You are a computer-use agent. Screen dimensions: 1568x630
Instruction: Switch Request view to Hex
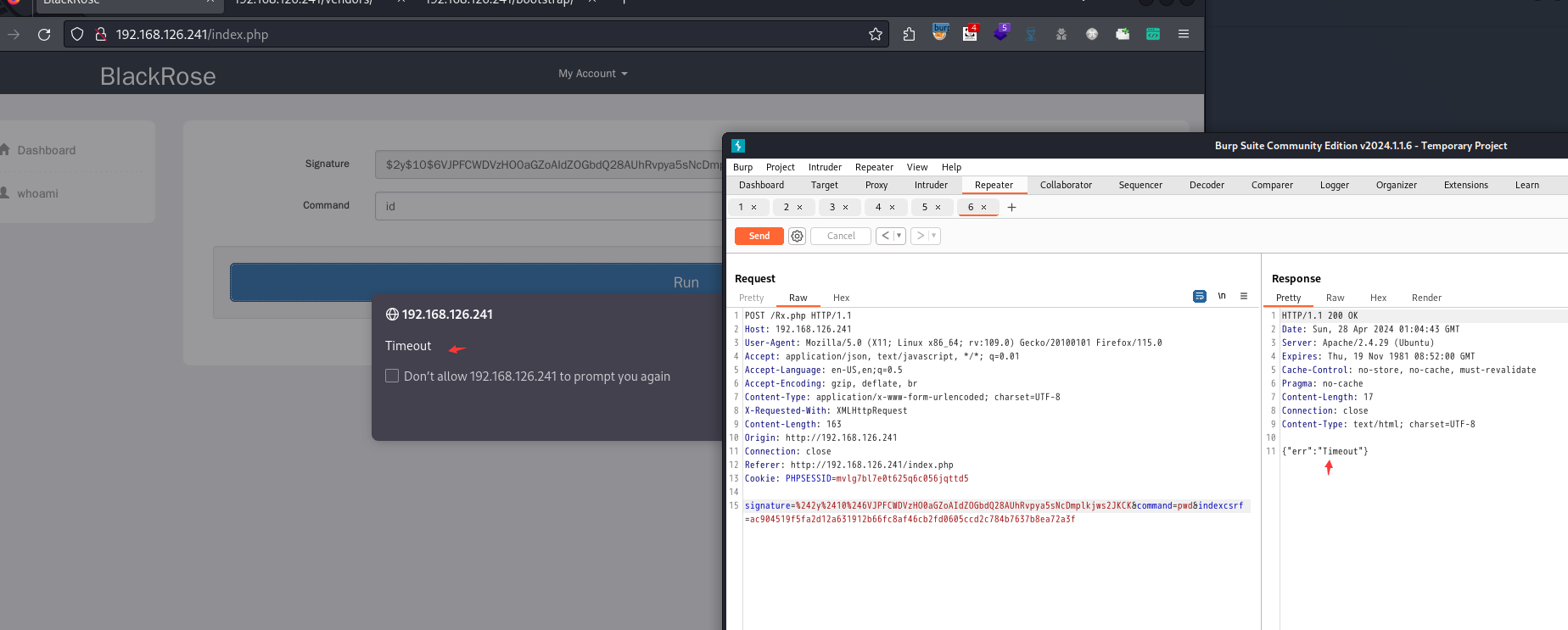pyautogui.click(x=841, y=298)
